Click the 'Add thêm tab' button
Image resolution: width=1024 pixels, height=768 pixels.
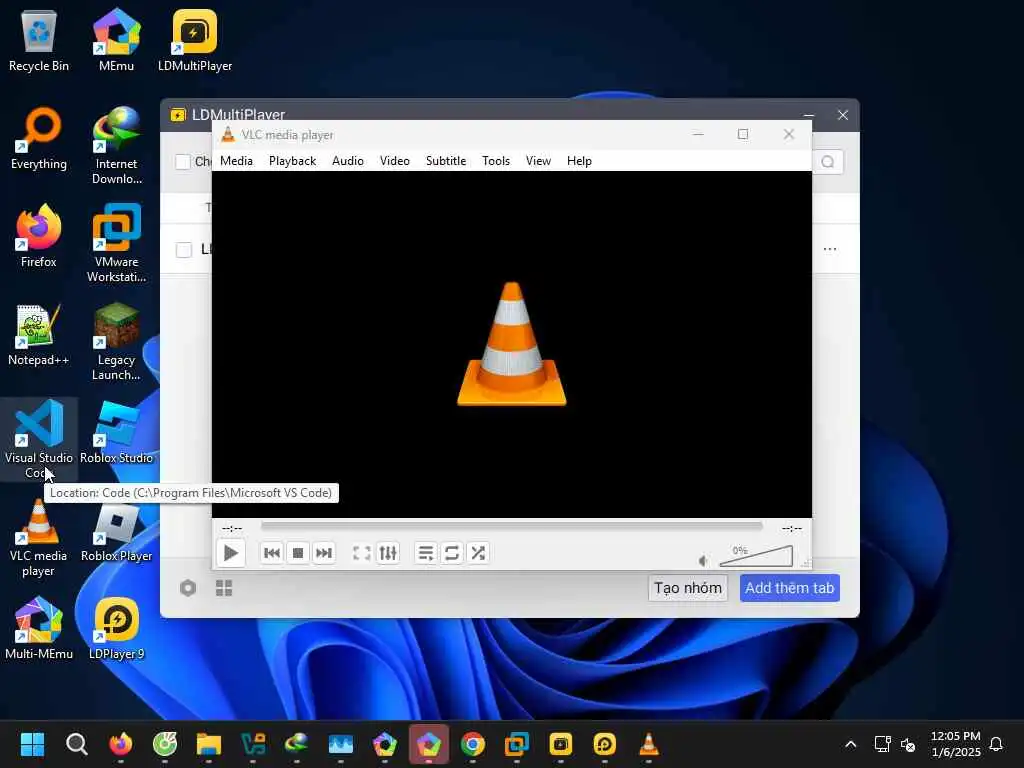[x=790, y=588]
